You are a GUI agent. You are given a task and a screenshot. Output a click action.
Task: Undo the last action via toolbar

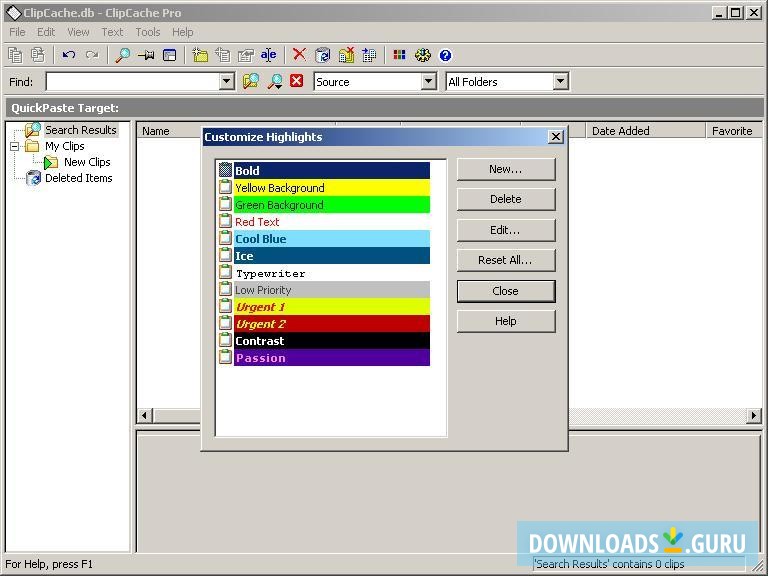69,55
